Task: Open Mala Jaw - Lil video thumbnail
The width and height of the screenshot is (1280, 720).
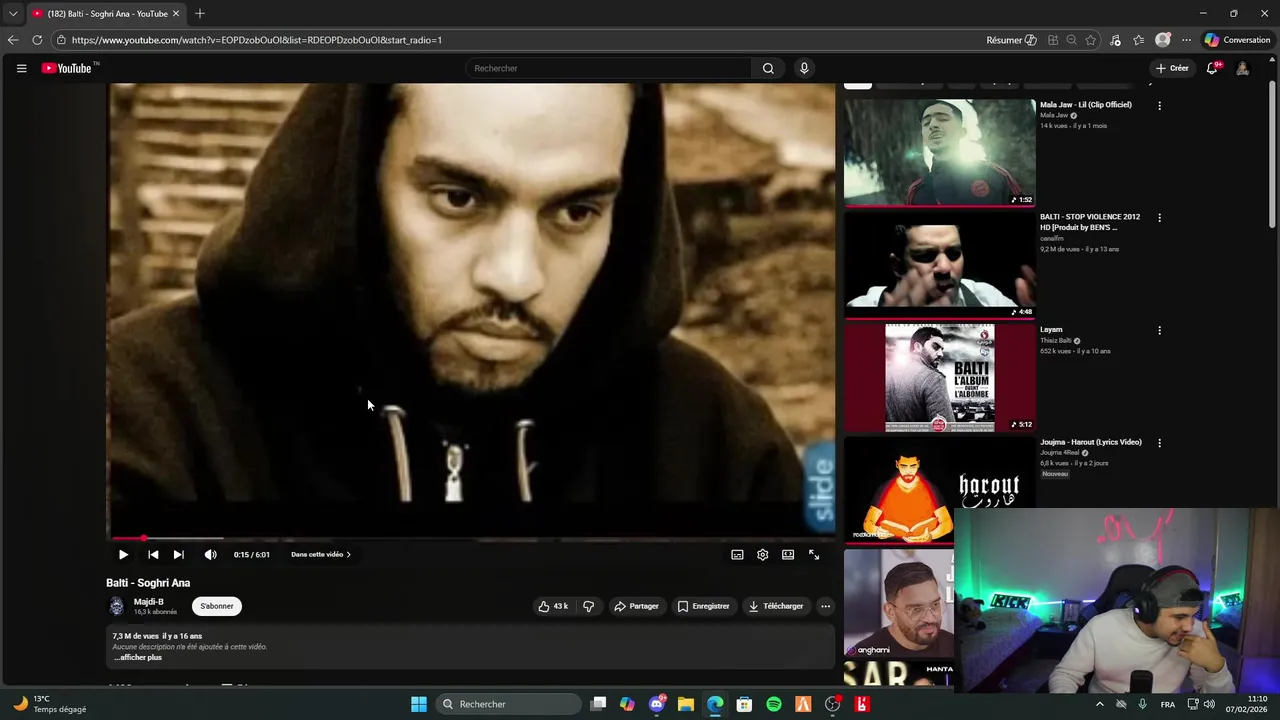Action: coord(940,152)
